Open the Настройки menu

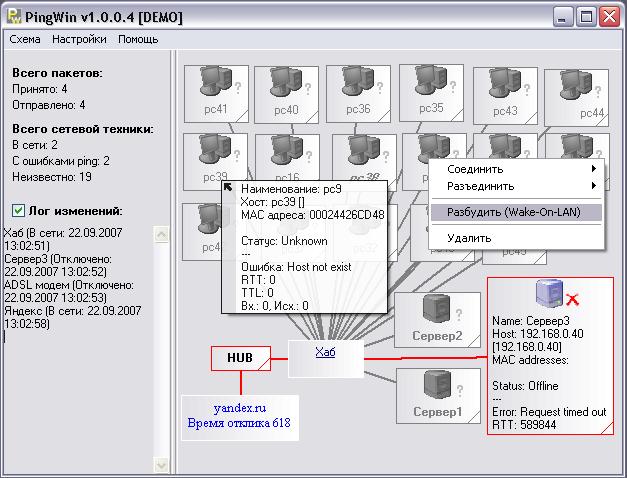(79, 39)
